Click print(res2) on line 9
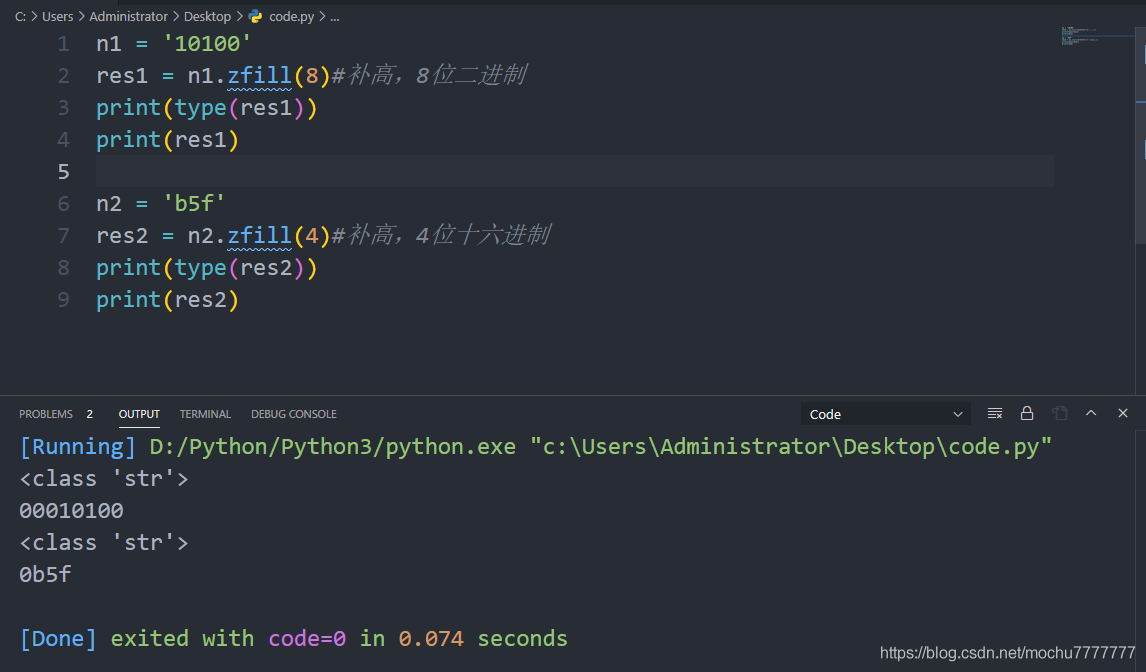This screenshot has height=672, width=1146. click(x=167, y=300)
